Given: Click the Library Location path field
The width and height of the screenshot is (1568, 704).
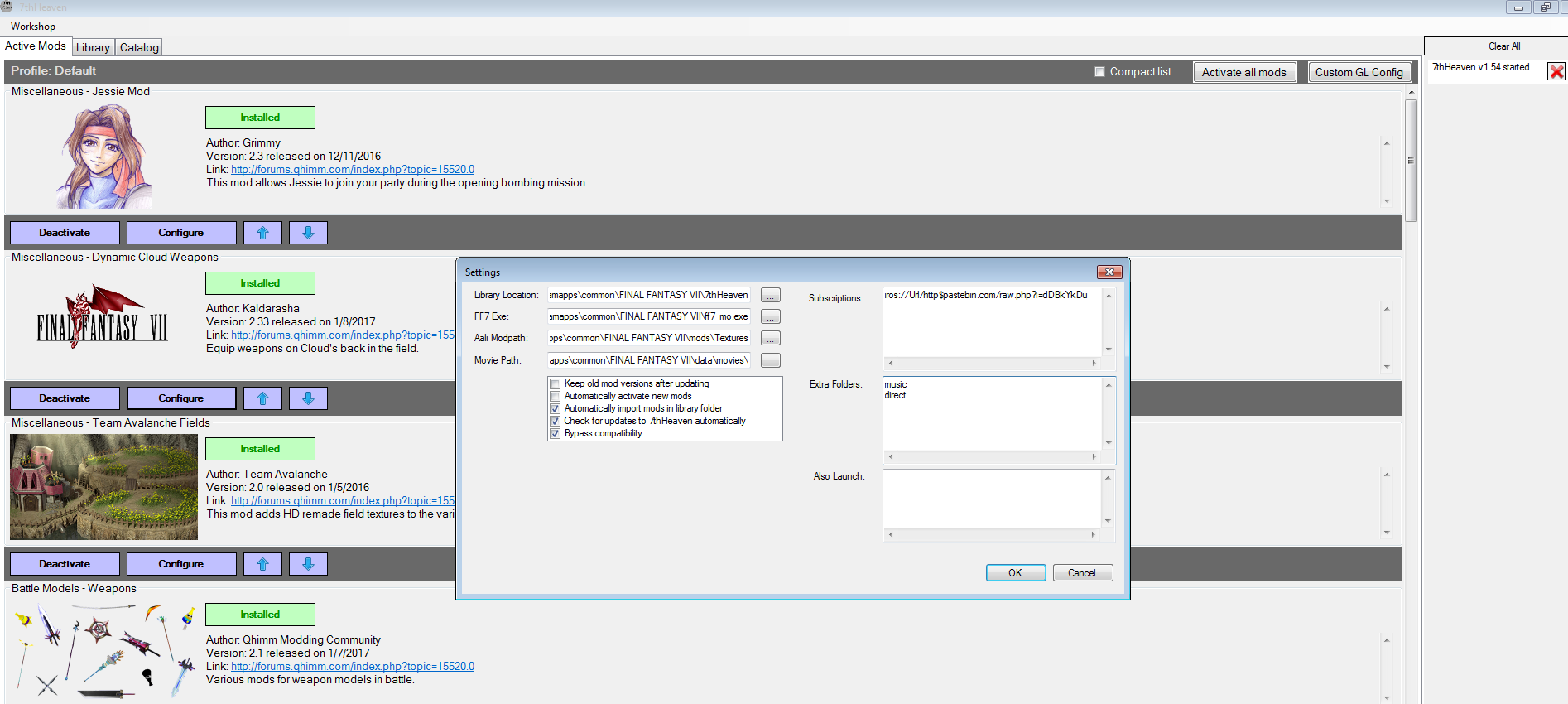Looking at the screenshot, I should point(649,295).
